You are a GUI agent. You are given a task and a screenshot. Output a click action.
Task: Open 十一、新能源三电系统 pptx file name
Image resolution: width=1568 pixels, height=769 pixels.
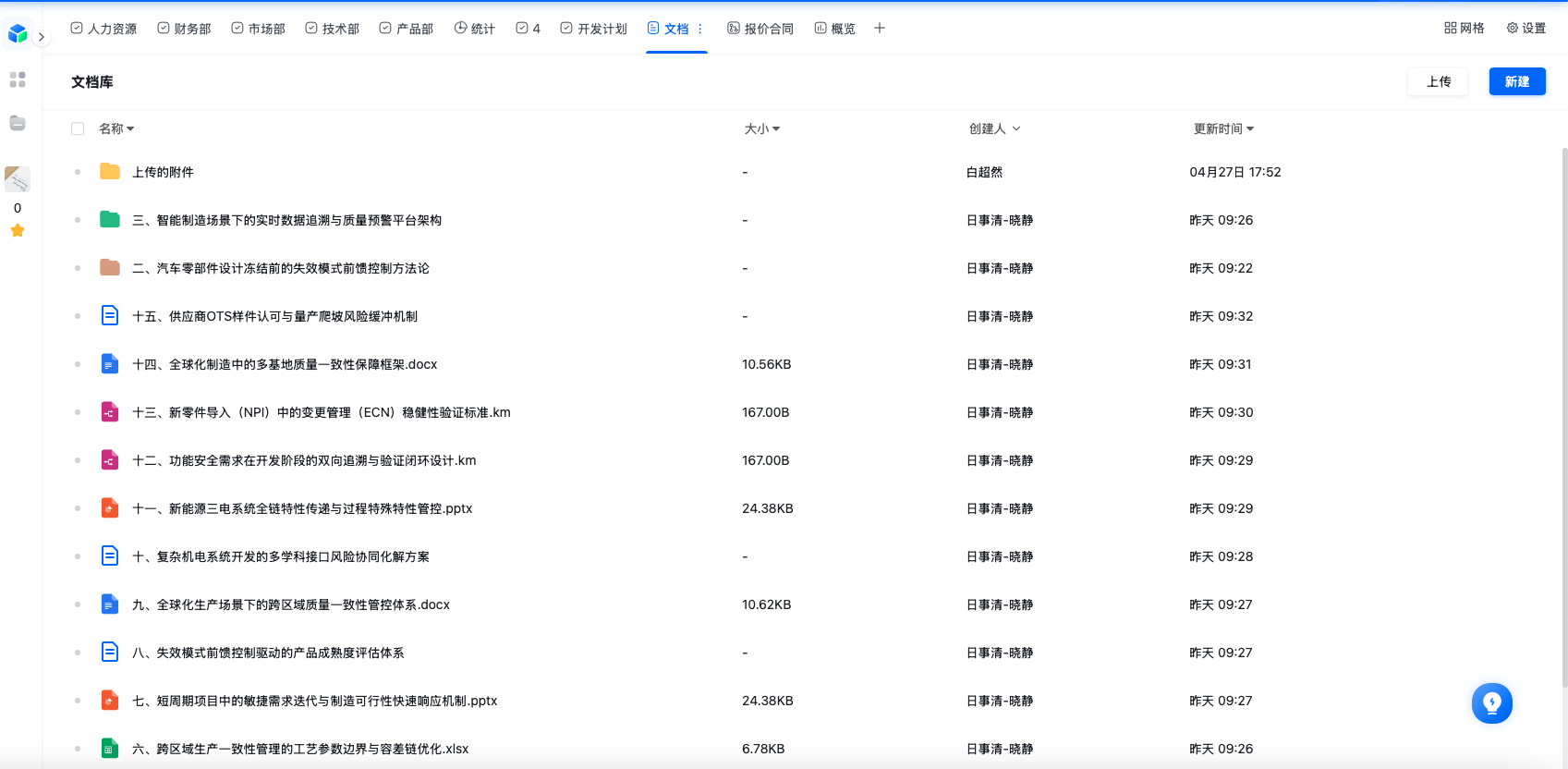coord(302,508)
